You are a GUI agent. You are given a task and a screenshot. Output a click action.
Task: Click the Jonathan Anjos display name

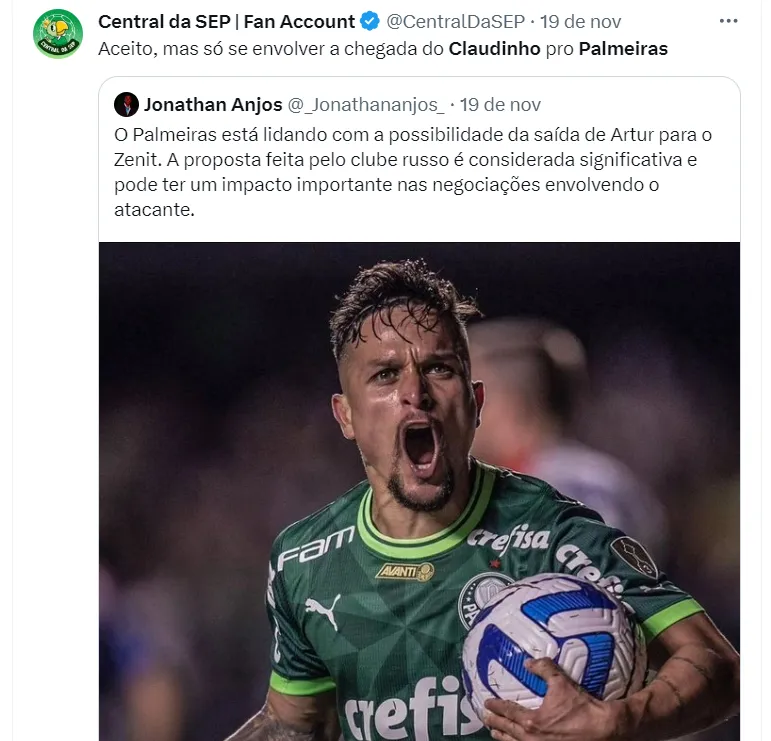click(x=213, y=105)
